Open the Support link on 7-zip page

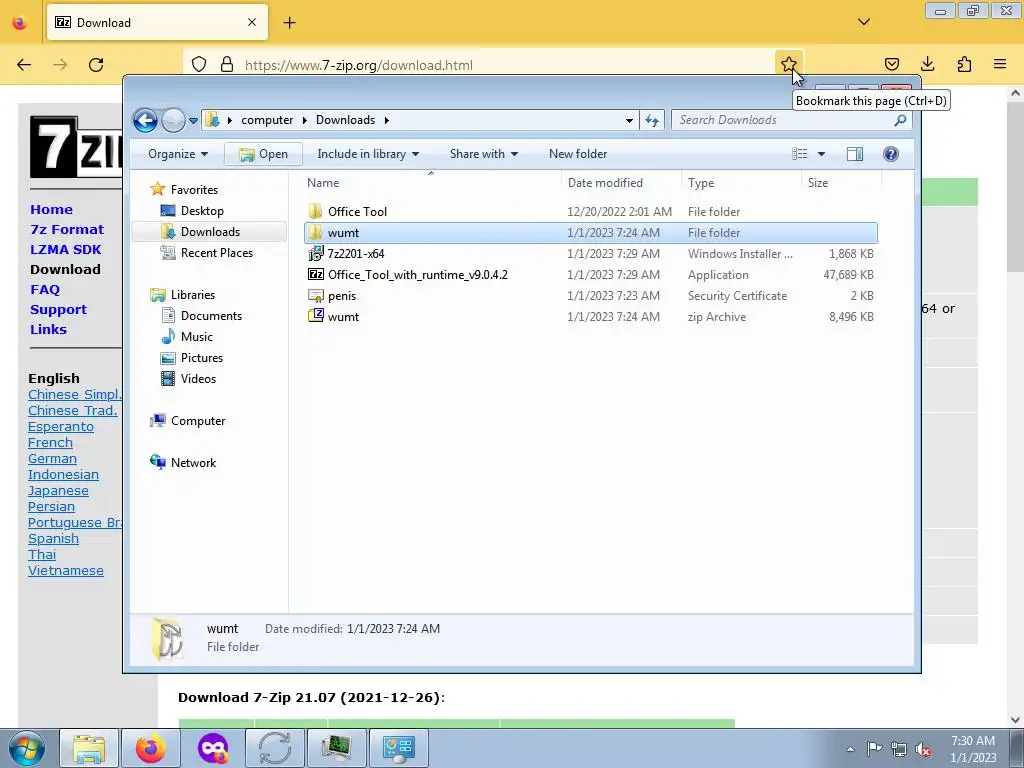[58, 310]
